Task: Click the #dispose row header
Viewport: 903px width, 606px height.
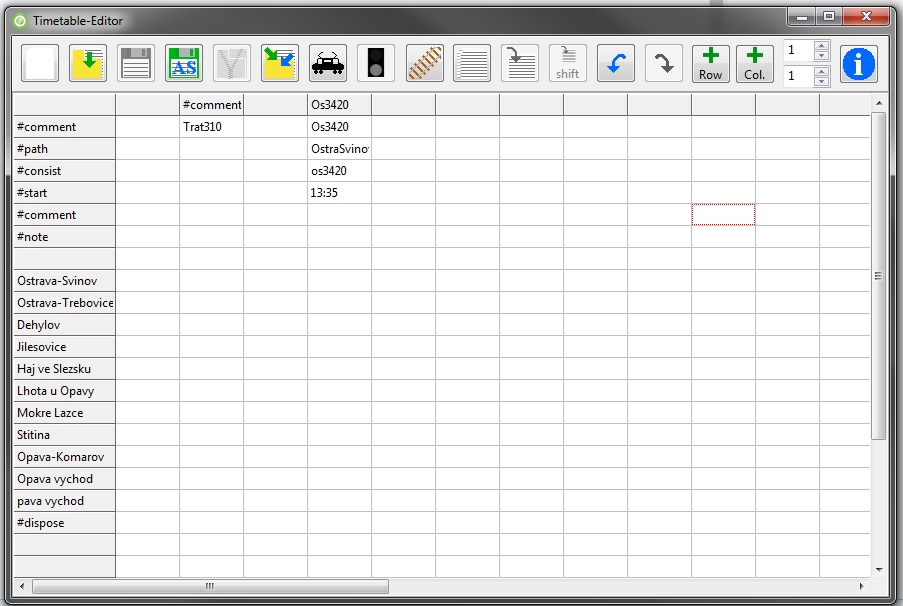Action: click(64, 523)
